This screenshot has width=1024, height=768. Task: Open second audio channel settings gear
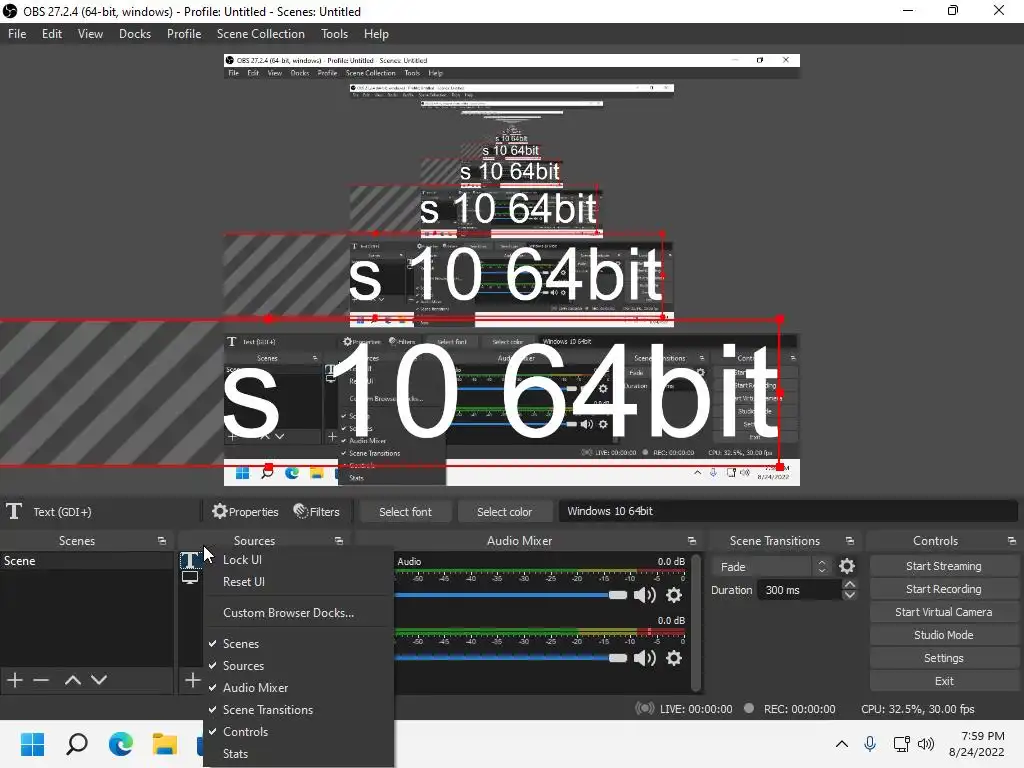(x=674, y=658)
